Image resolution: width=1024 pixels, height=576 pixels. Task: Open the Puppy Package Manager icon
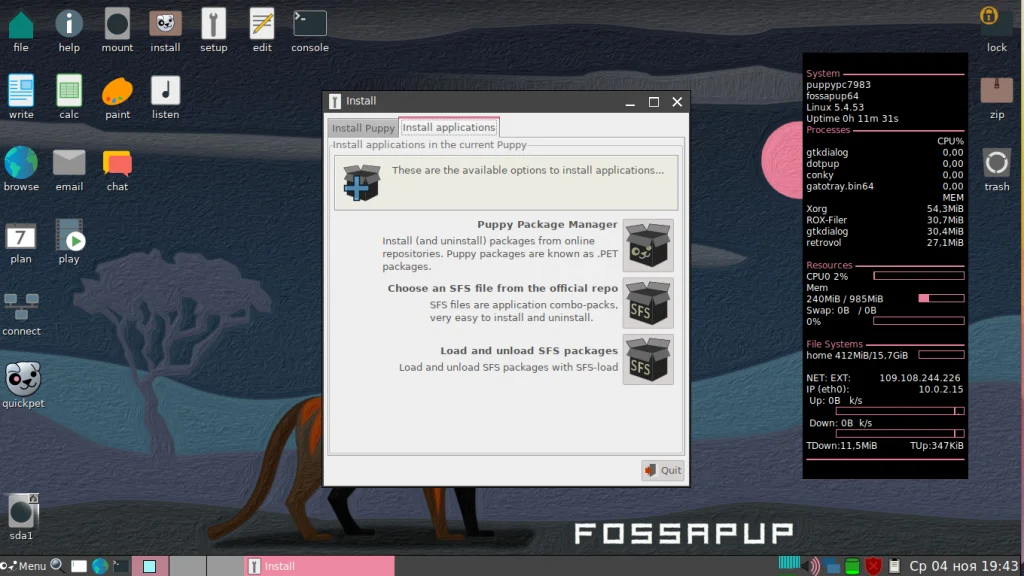pyautogui.click(x=648, y=245)
